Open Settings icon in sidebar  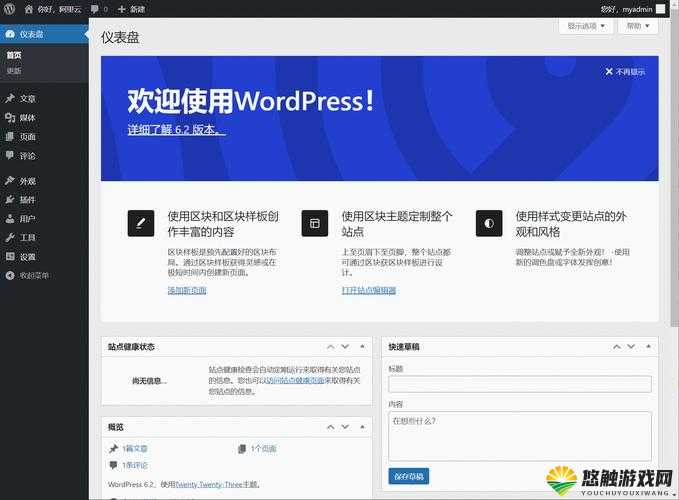click(10, 256)
